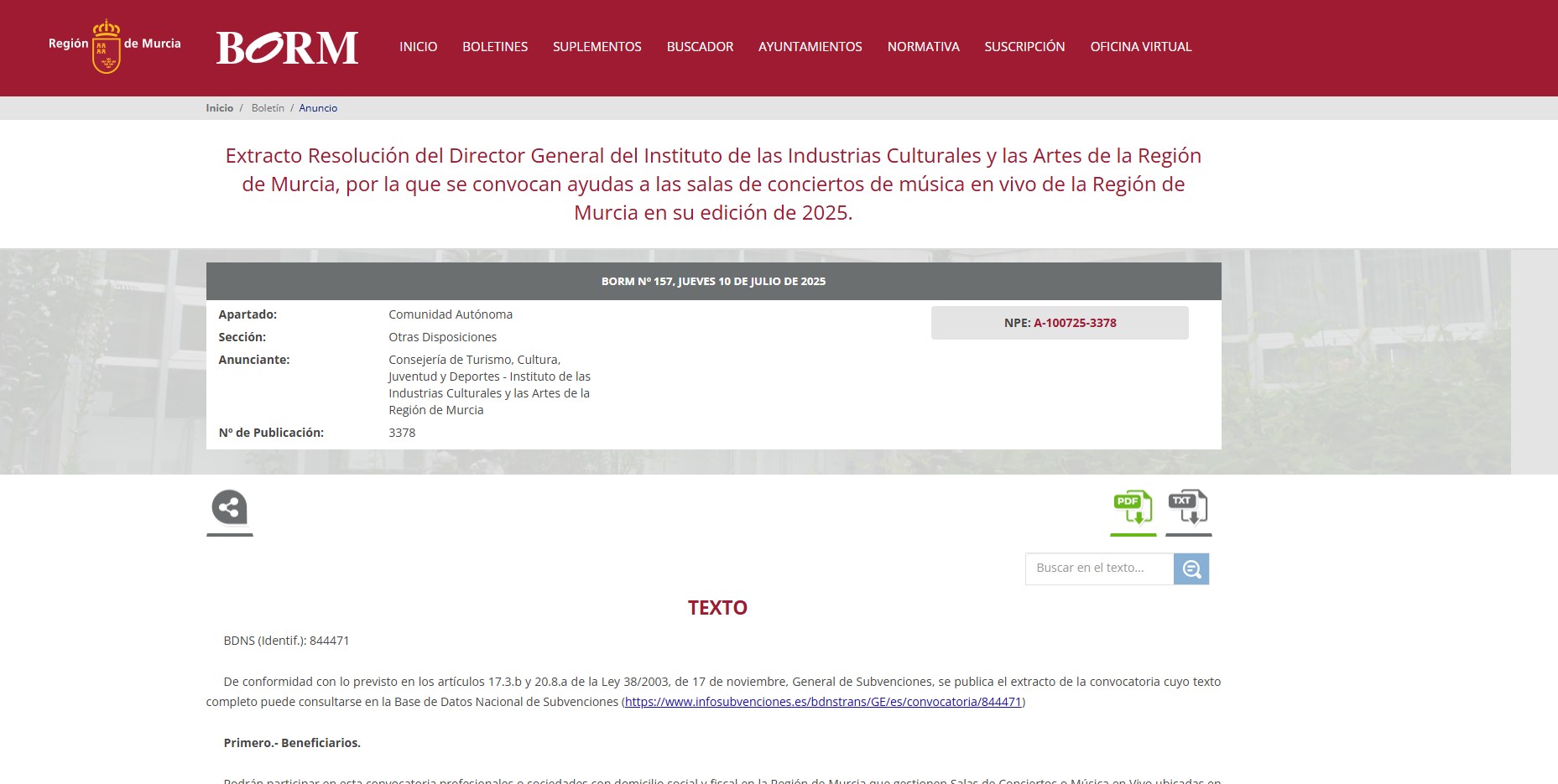Download the announcement as PDF
Screen dimensions: 1558x784
(1133, 508)
